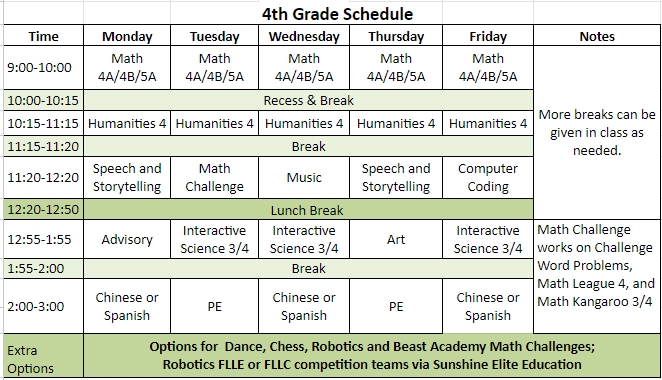Screen dimensions: 662x380
Task: Select the Wednesday header cell
Action: point(304,36)
